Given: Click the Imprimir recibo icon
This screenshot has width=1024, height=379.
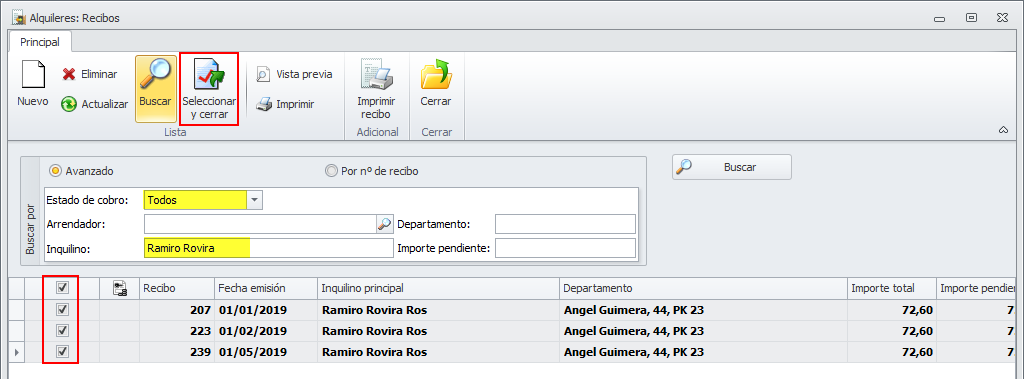Looking at the screenshot, I should pyautogui.click(x=376, y=74).
